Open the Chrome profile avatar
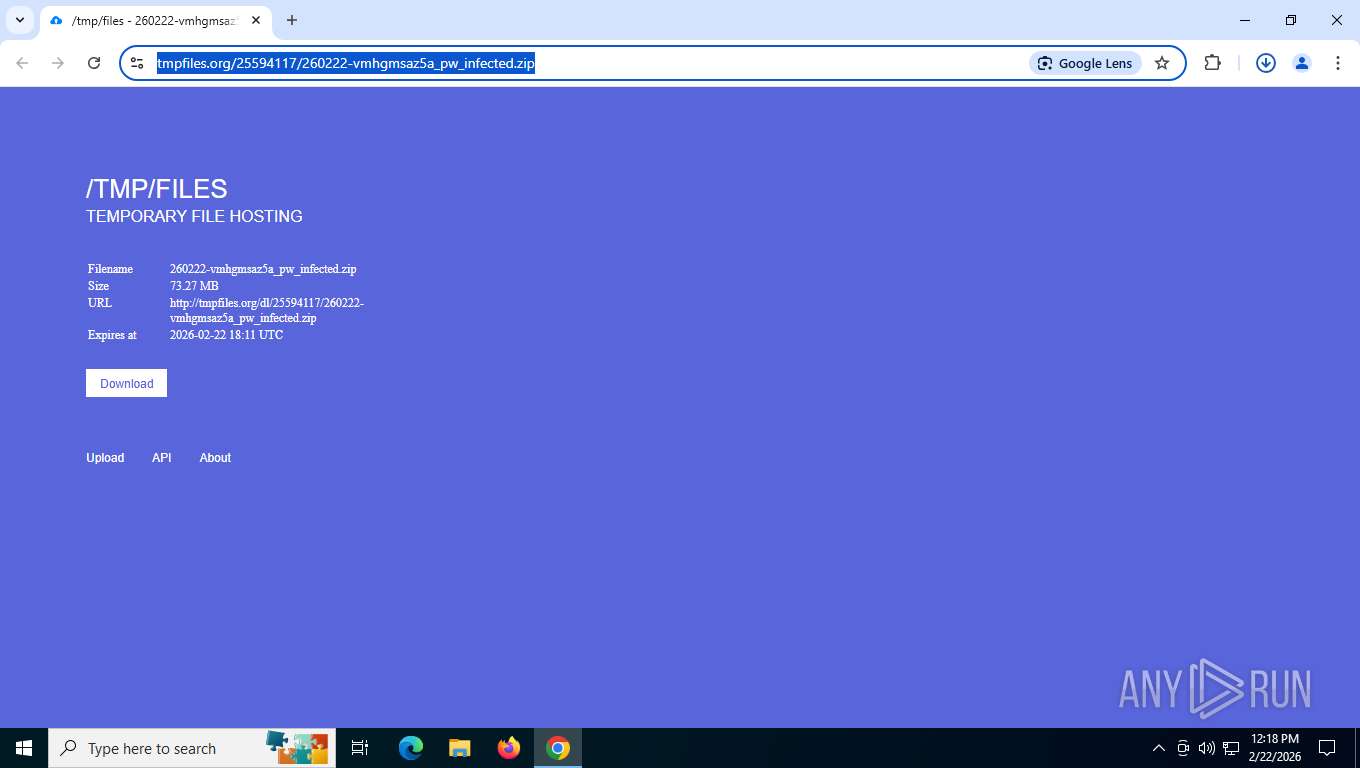Image resolution: width=1360 pixels, height=768 pixels. pos(1302,63)
